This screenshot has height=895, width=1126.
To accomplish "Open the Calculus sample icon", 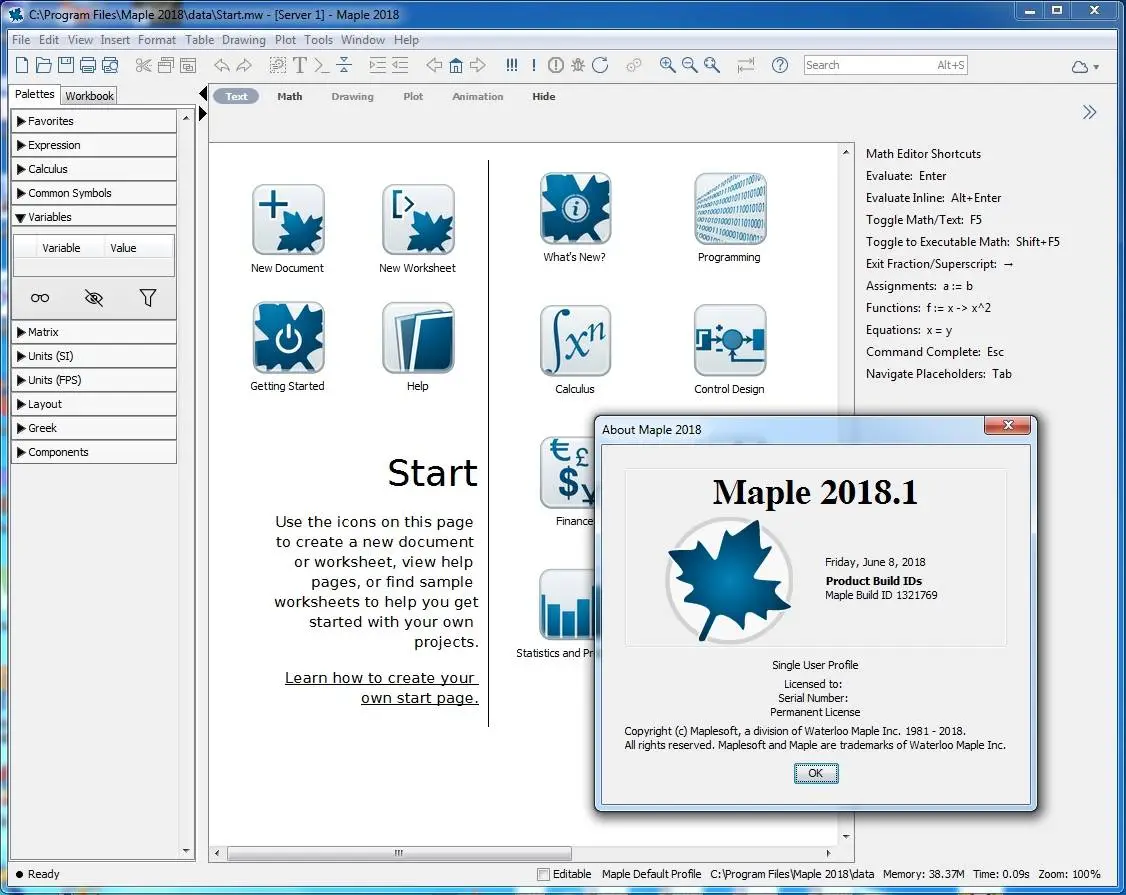I will click(x=575, y=340).
